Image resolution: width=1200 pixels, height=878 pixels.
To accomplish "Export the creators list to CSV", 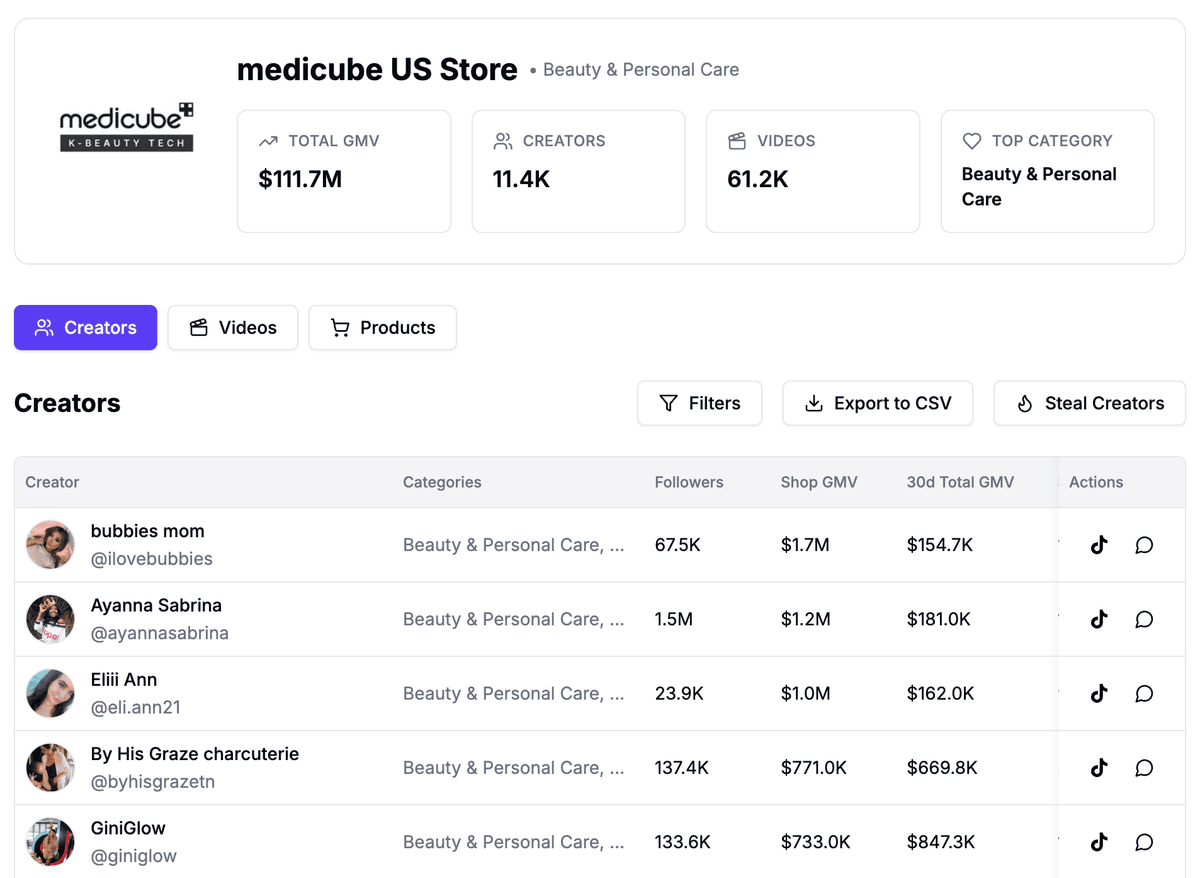I will coord(877,403).
